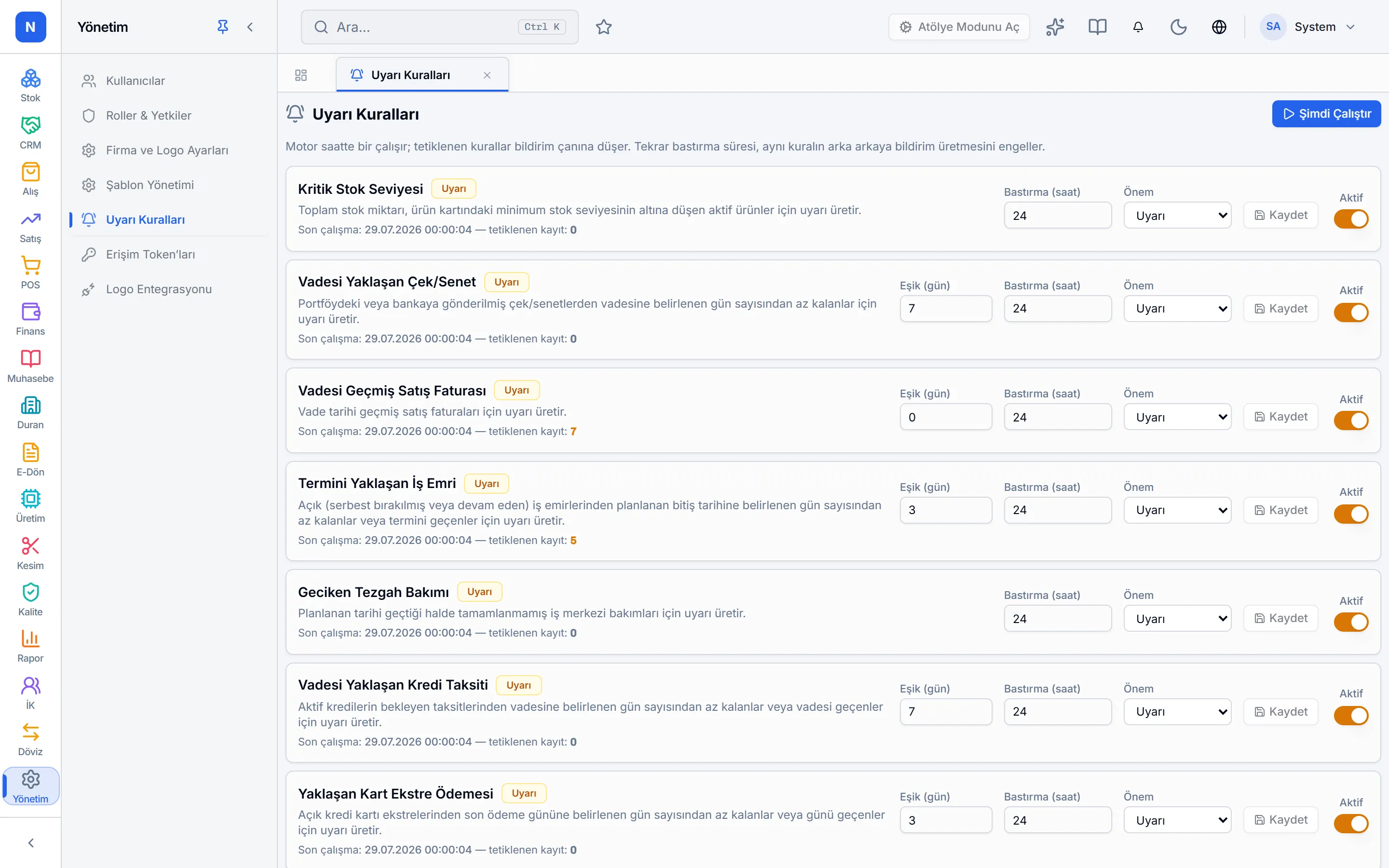Open the language globe icon
This screenshot has height=868, width=1389.
tap(1219, 27)
